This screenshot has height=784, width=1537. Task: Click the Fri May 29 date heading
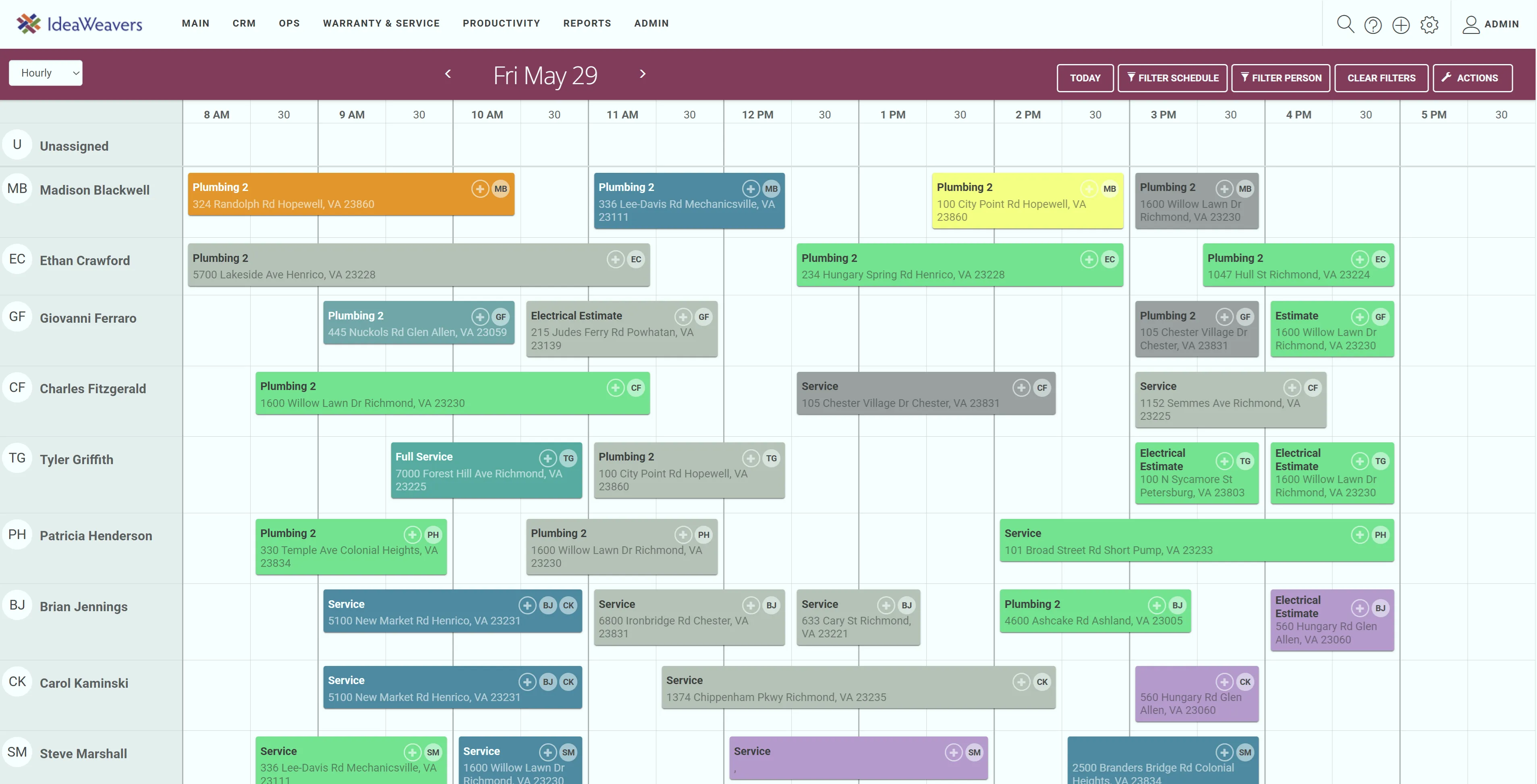point(545,75)
